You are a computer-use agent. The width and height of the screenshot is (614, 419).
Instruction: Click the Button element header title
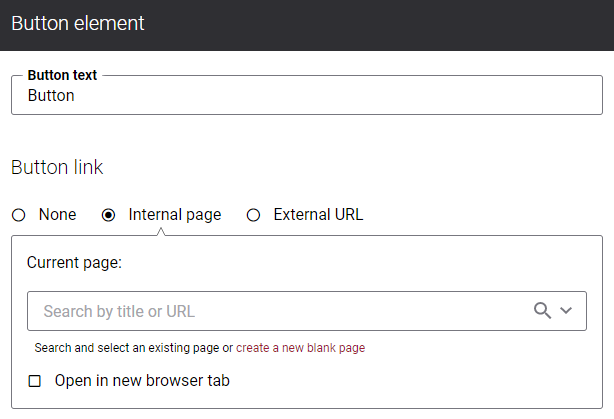click(x=78, y=23)
